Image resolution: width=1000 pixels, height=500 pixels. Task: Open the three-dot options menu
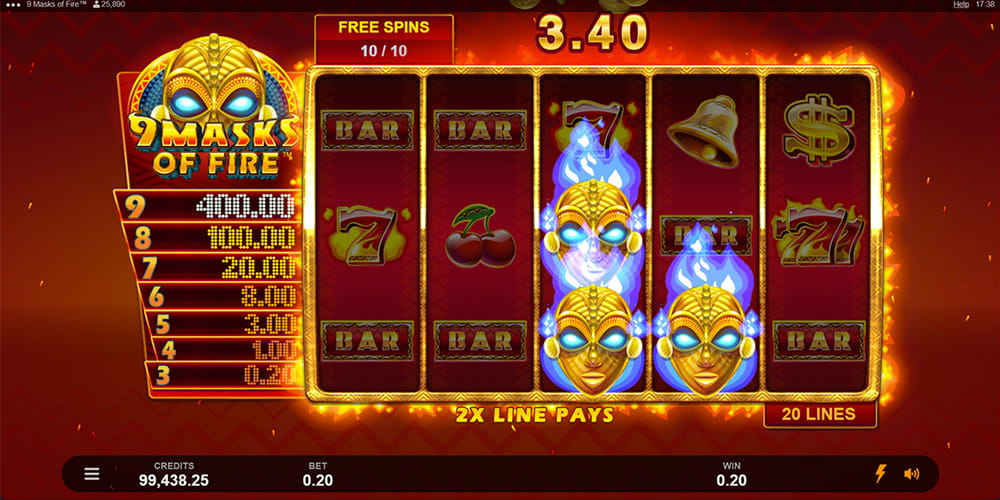12,4
